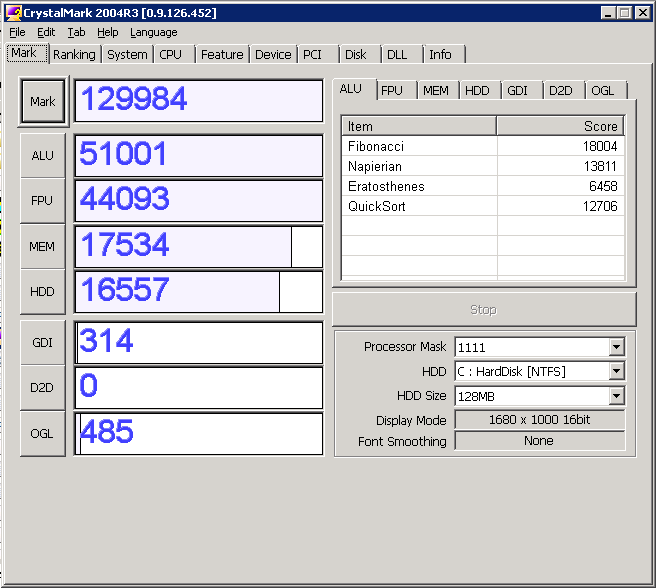Click the Stop button

point(483,310)
